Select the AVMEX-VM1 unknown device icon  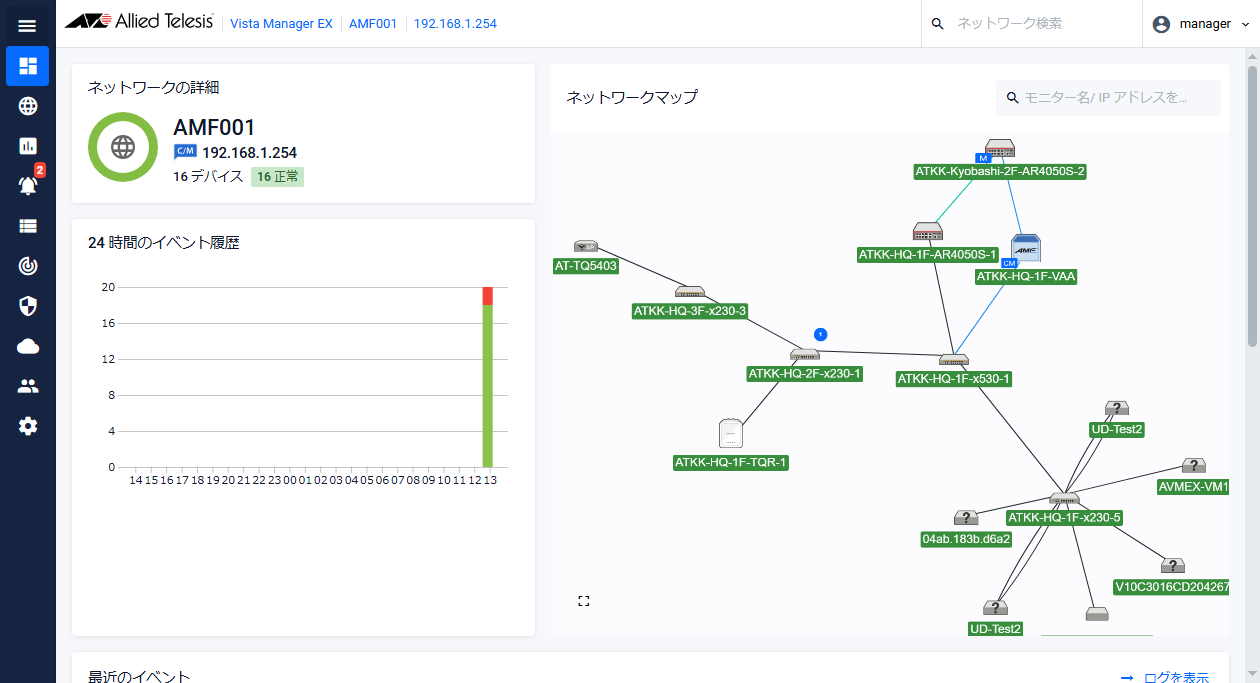point(1193,466)
